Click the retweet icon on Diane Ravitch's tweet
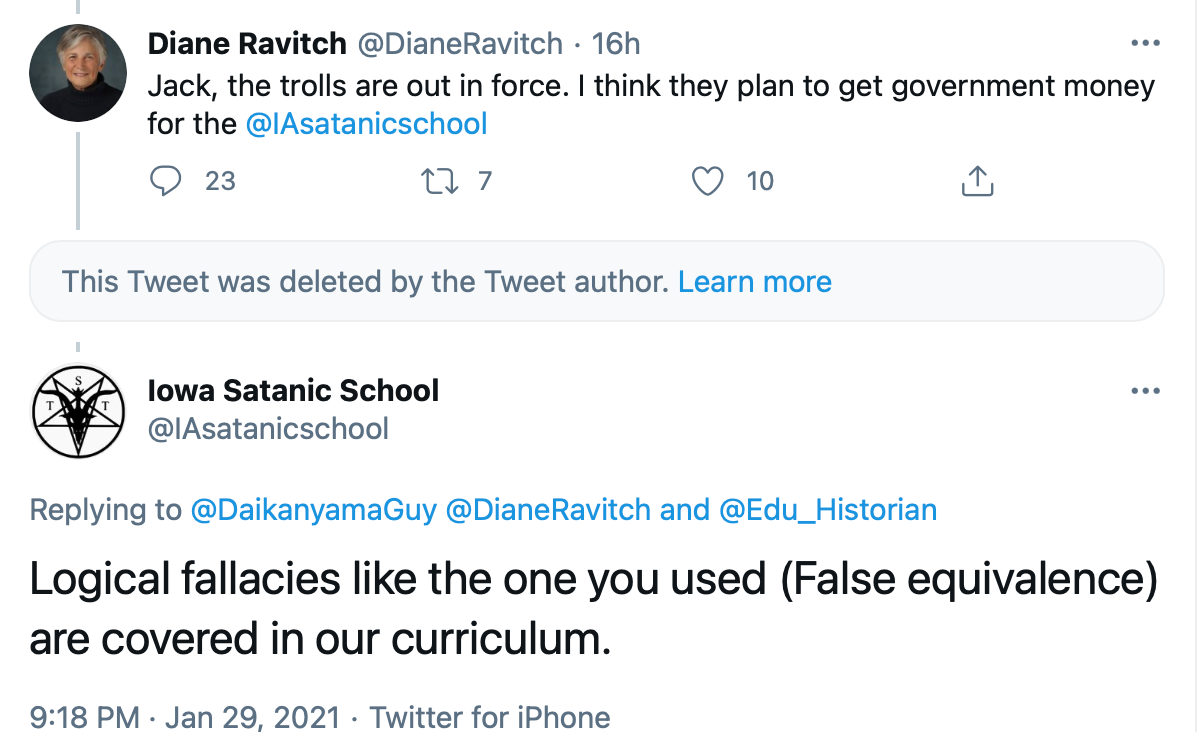Screen dimensions: 1202x732 [436, 181]
